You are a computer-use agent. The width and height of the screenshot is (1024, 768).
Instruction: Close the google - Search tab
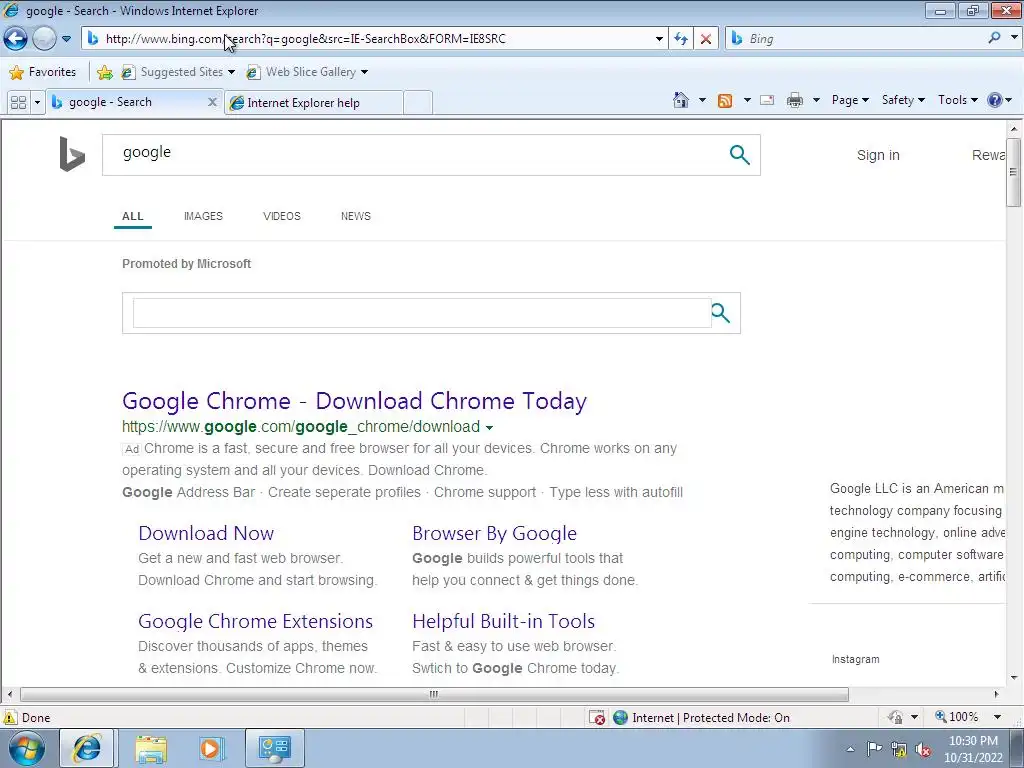[212, 102]
